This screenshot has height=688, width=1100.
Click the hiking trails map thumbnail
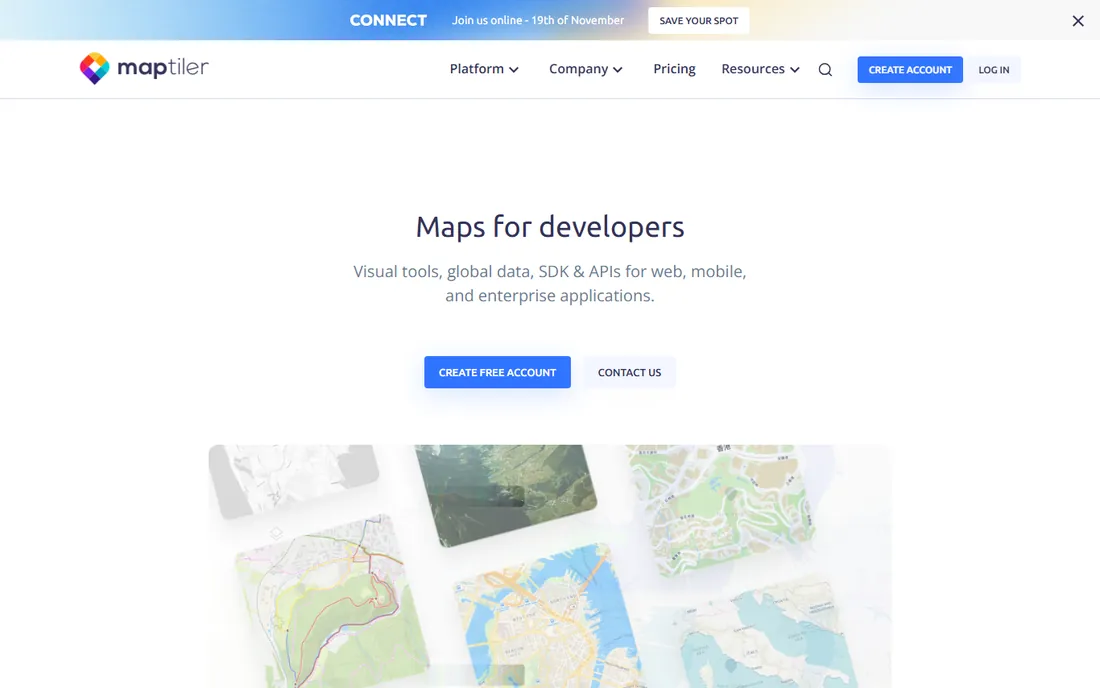pos(330,603)
